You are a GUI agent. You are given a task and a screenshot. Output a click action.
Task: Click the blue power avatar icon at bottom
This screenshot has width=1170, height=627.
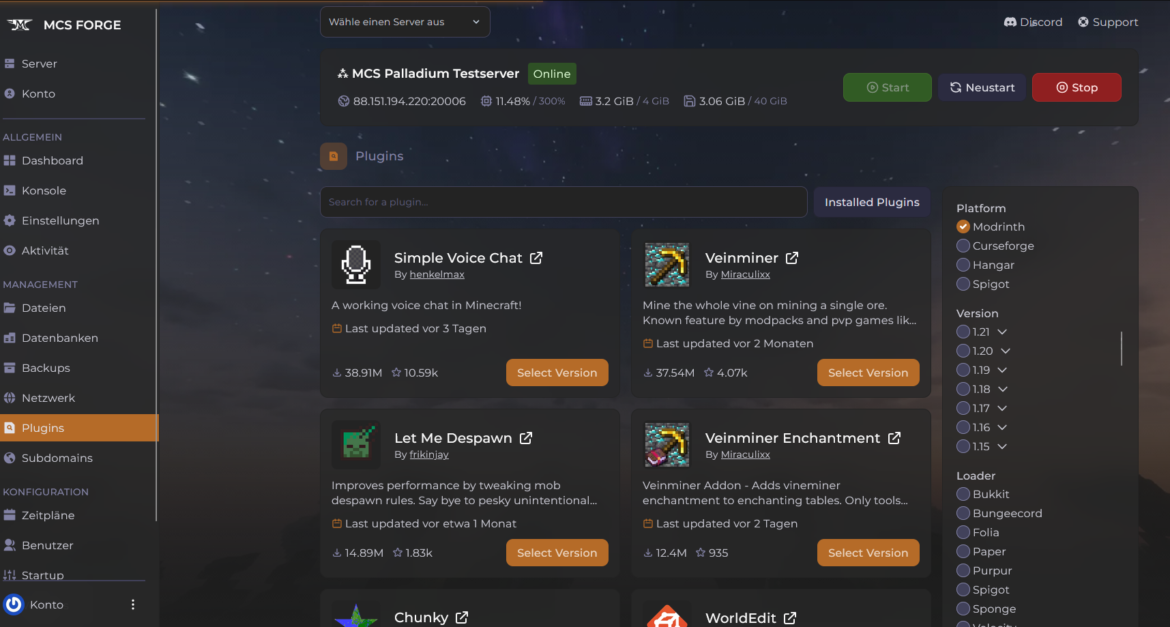tap(13, 605)
